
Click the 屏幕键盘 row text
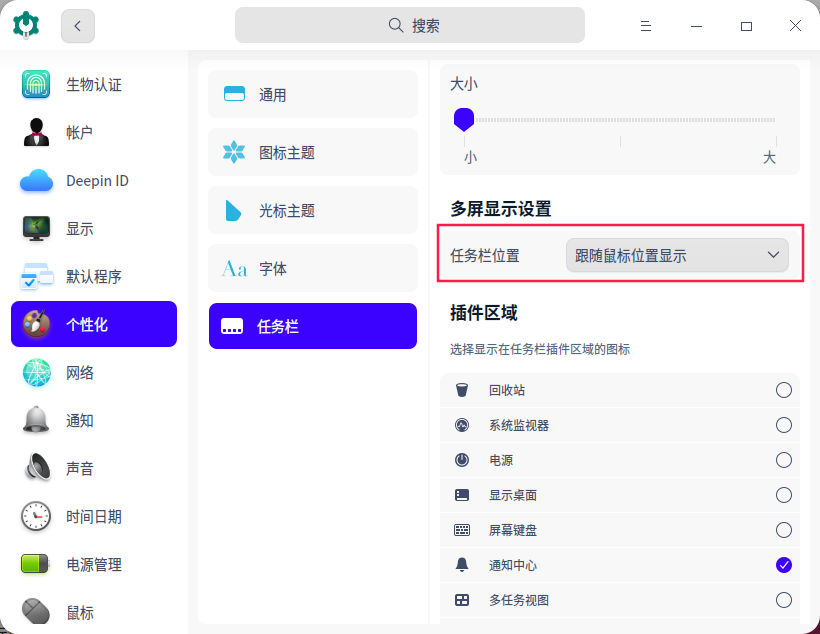click(513, 530)
